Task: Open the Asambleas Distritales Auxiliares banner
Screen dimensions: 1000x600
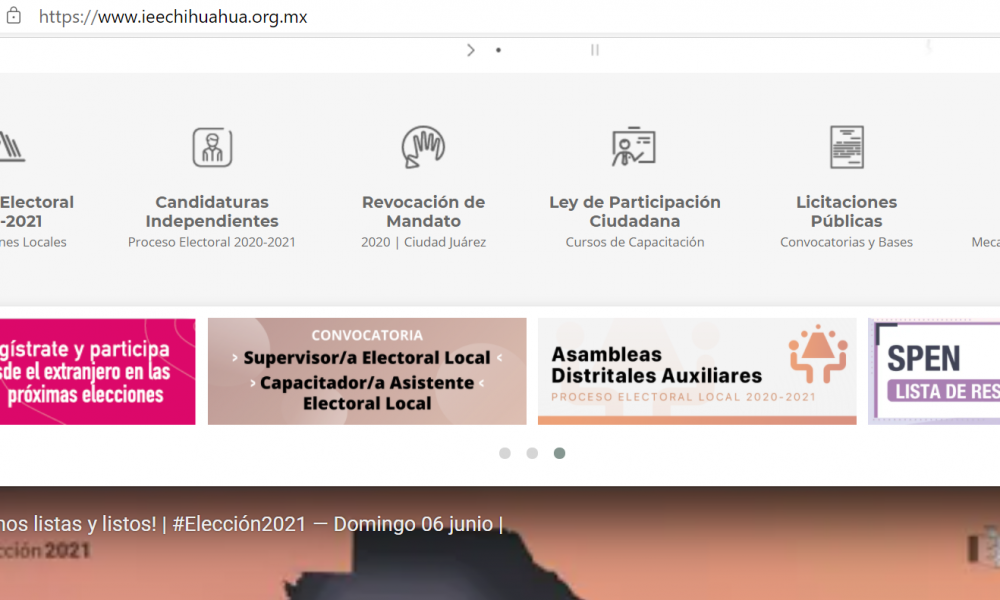Action: point(697,372)
